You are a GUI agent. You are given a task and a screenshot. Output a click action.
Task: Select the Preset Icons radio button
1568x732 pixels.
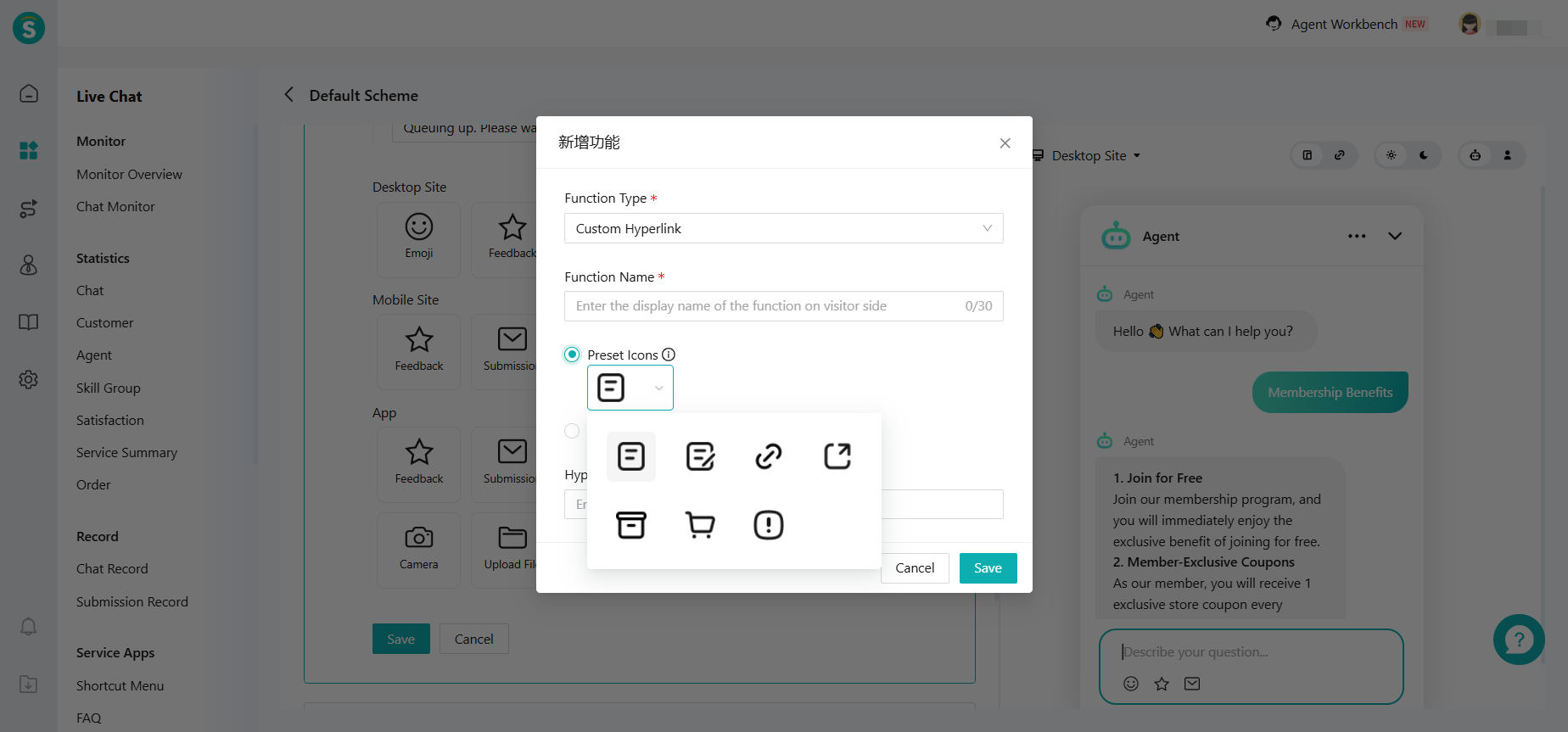click(x=573, y=355)
